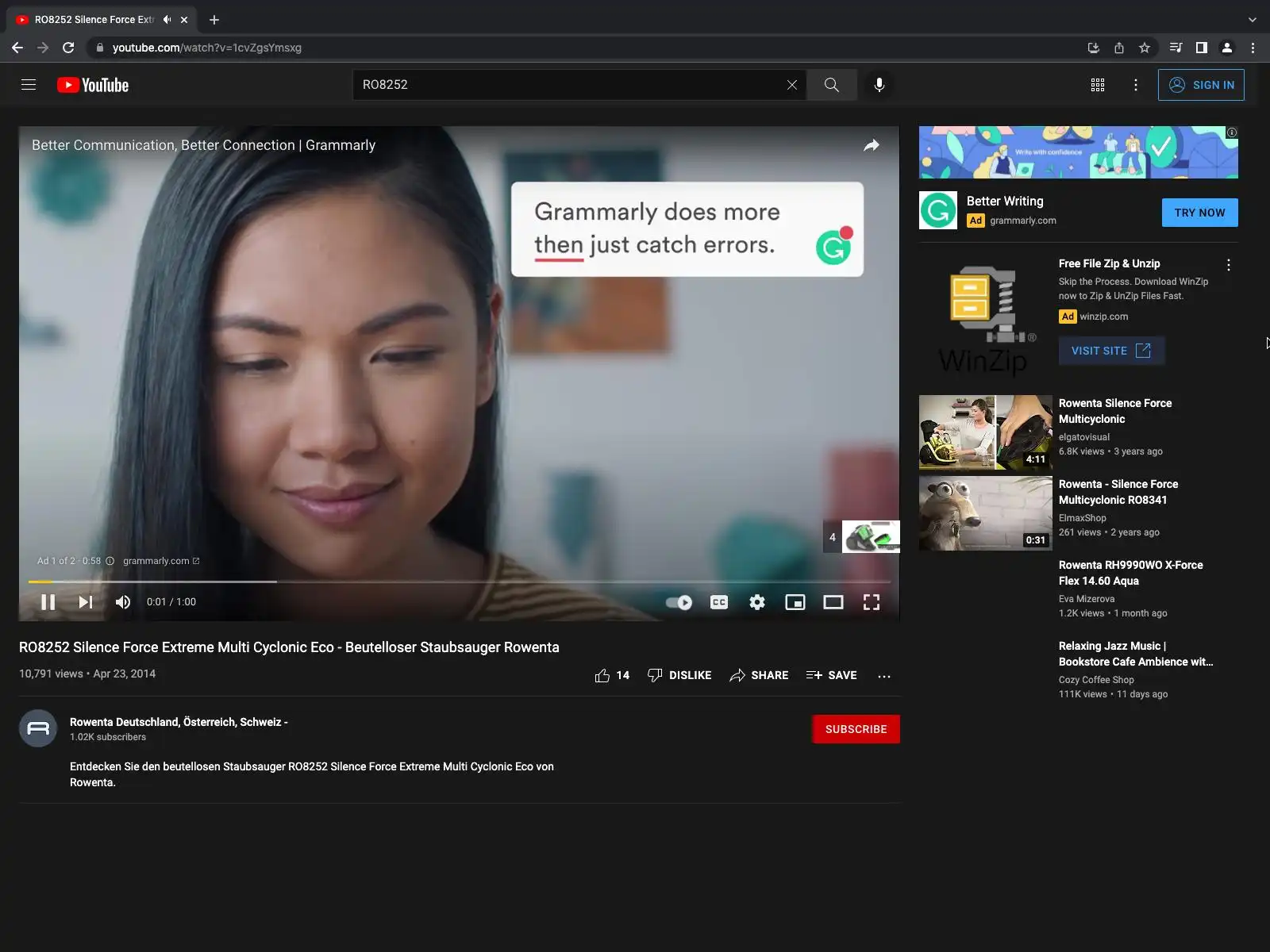Open the Chrome three-dot menu
This screenshot has height=952, width=1270.
(x=1253, y=48)
